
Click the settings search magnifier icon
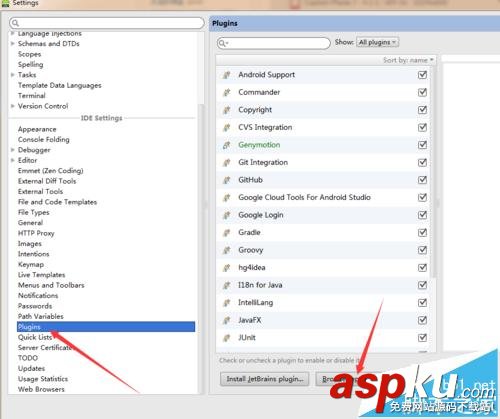click(15, 23)
